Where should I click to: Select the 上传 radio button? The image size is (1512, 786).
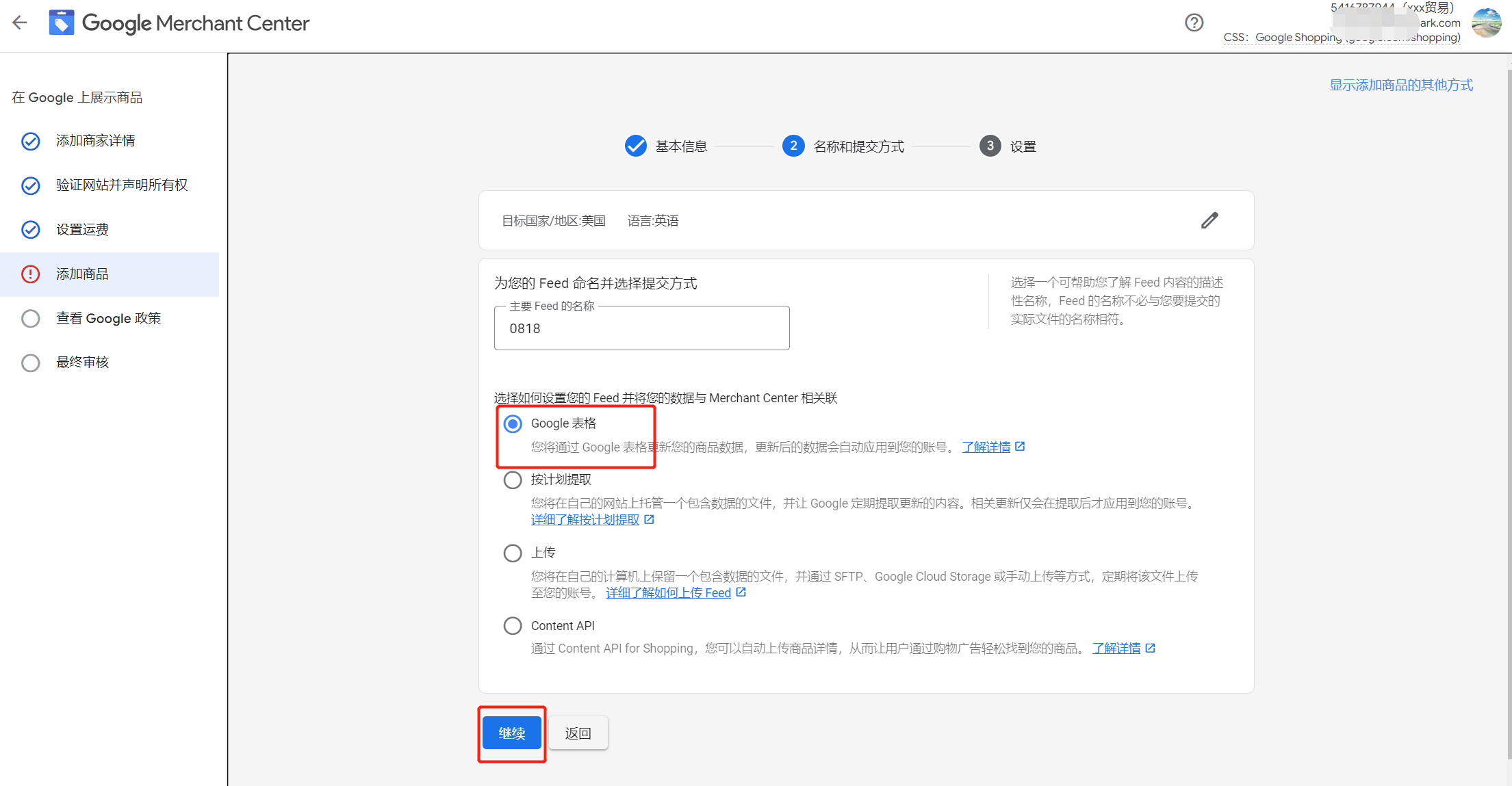pos(513,553)
